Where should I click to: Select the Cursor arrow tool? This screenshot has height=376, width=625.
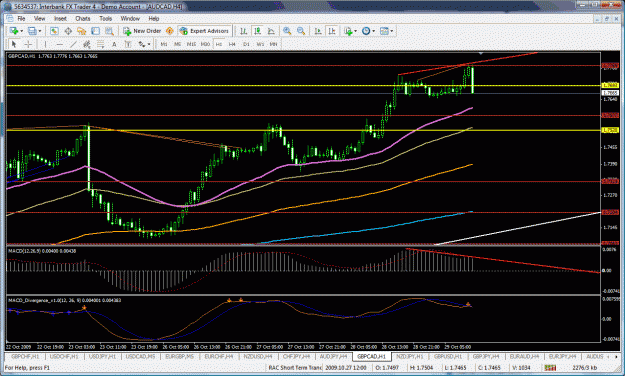(x=14, y=44)
